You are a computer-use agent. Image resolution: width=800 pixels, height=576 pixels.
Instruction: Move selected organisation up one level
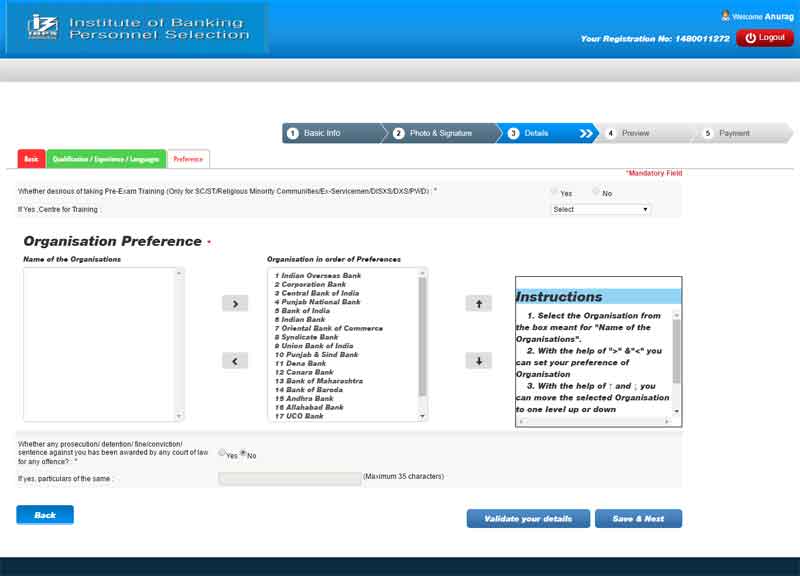[x=479, y=304]
